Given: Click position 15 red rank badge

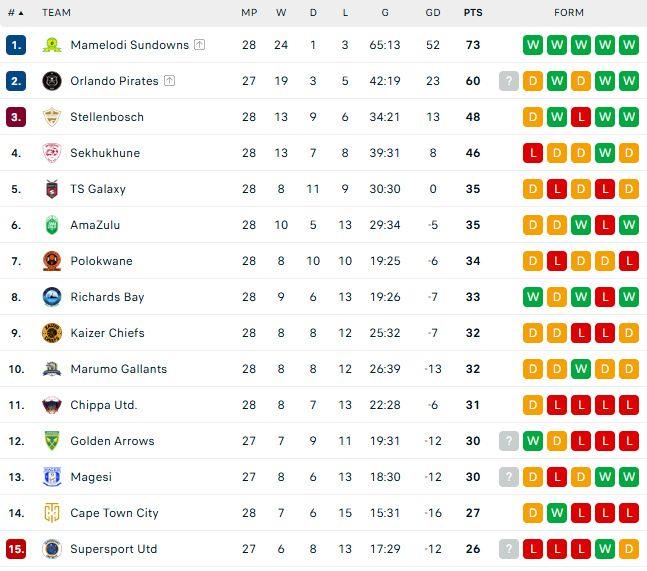Looking at the screenshot, I should [16, 549].
